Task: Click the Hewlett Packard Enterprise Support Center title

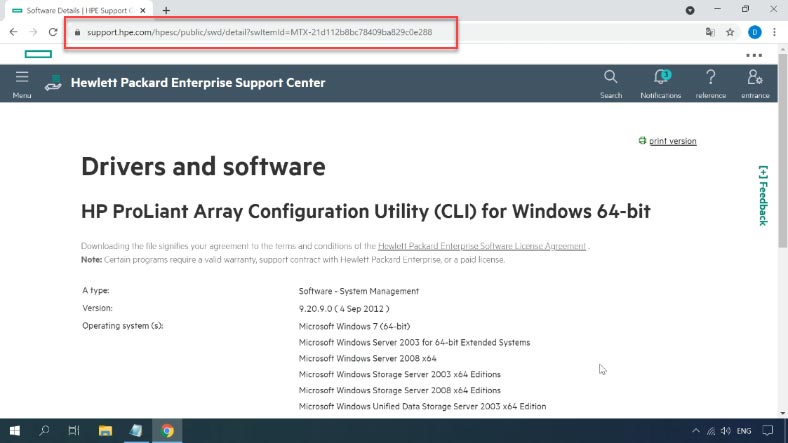Action: pyautogui.click(x=198, y=83)
